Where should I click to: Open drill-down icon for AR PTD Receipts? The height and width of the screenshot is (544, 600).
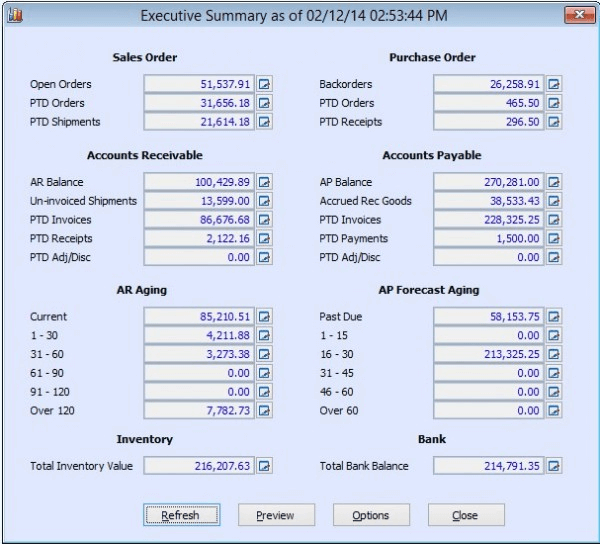264,238
